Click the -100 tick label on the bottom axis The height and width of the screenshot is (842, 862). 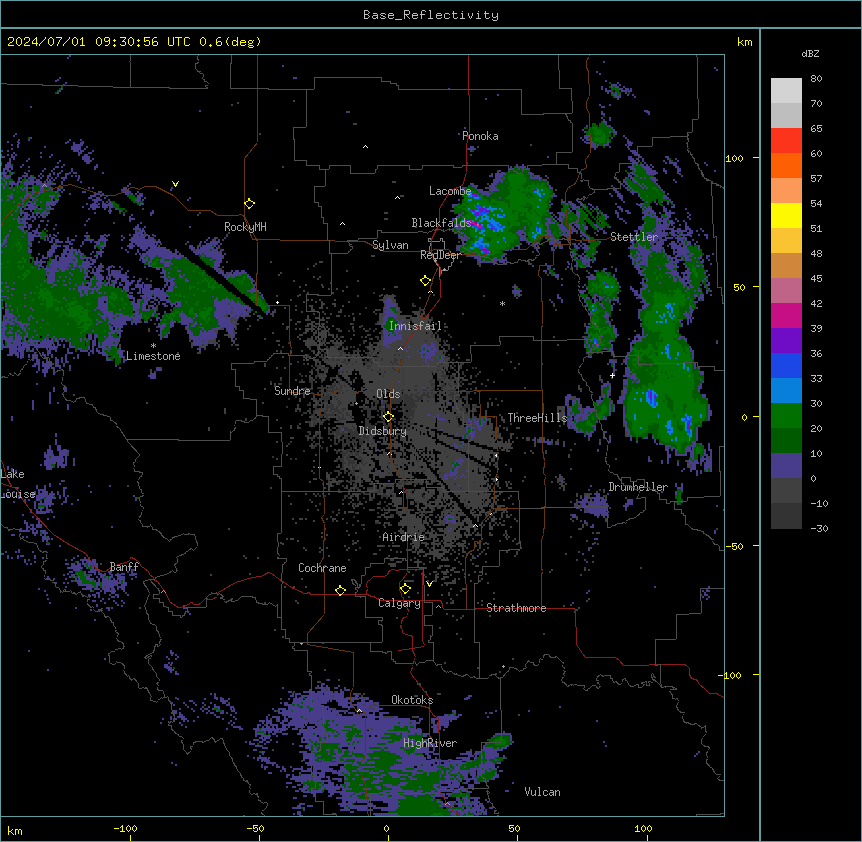(125, 828)
